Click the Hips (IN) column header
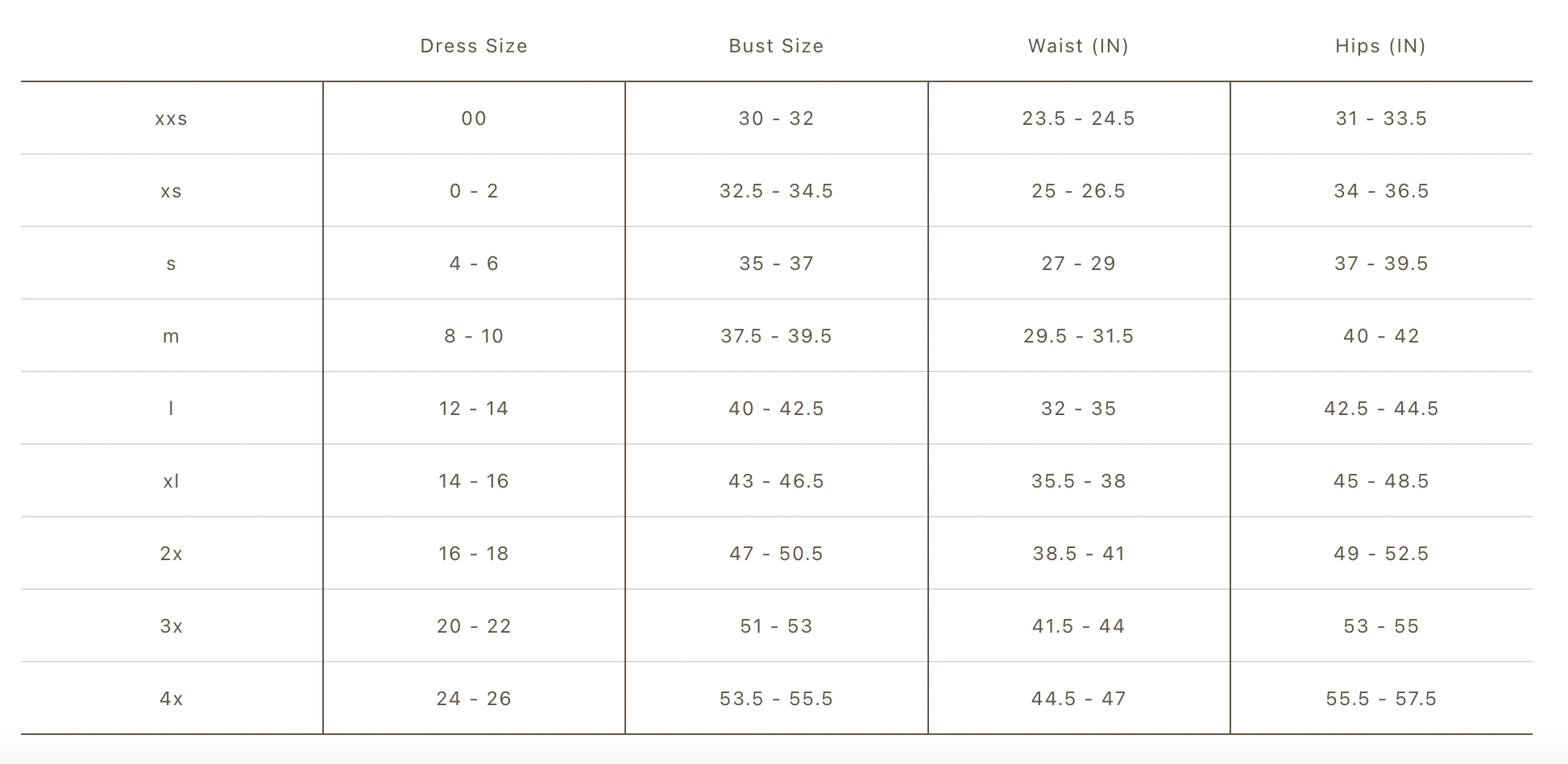Screen dimensions: 1568x764 [1380, 46]
